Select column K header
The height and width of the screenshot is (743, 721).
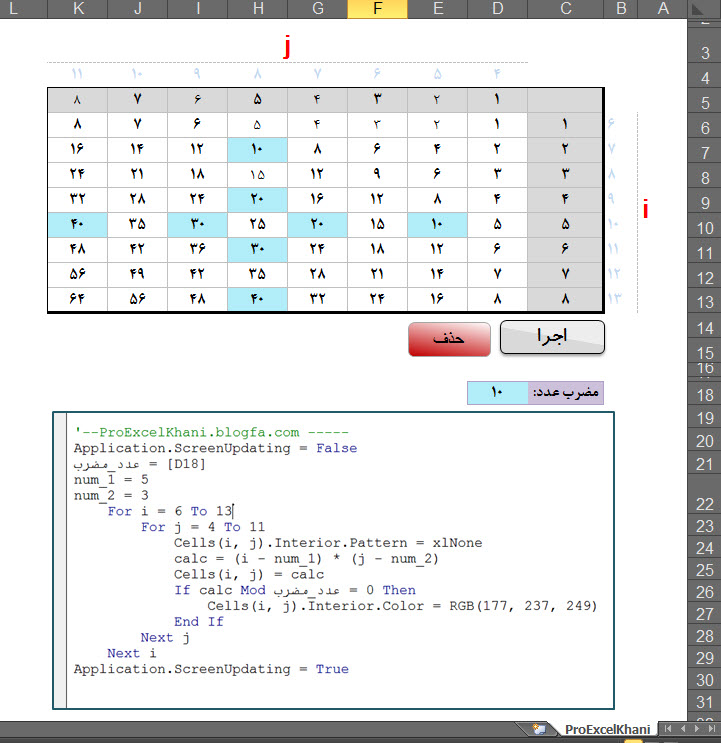tap(77, 9)
